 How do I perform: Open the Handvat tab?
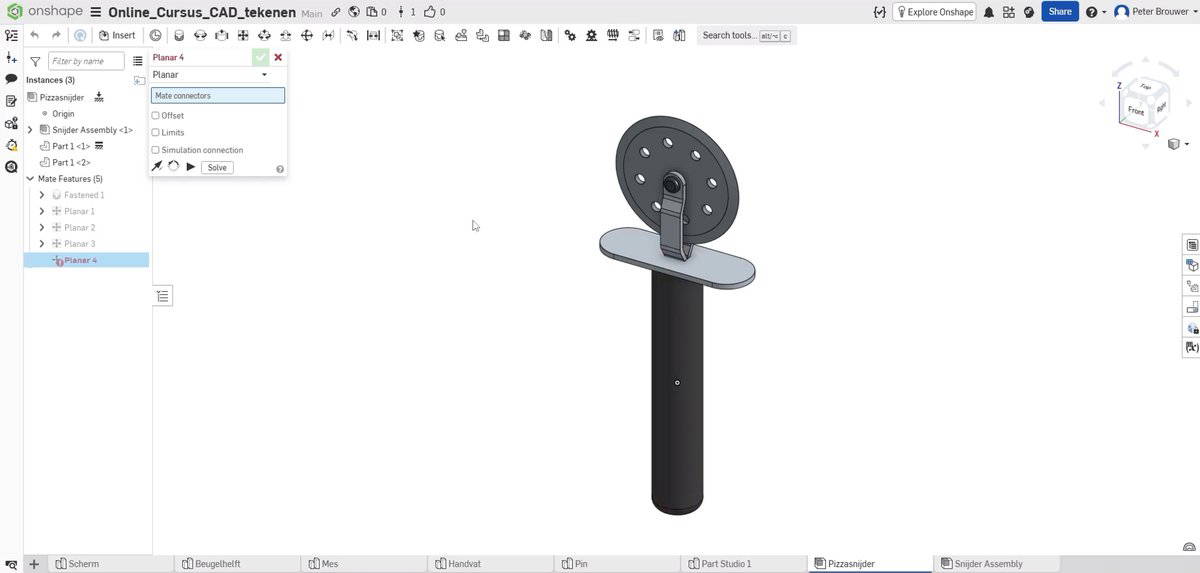(x=491, y=564)
